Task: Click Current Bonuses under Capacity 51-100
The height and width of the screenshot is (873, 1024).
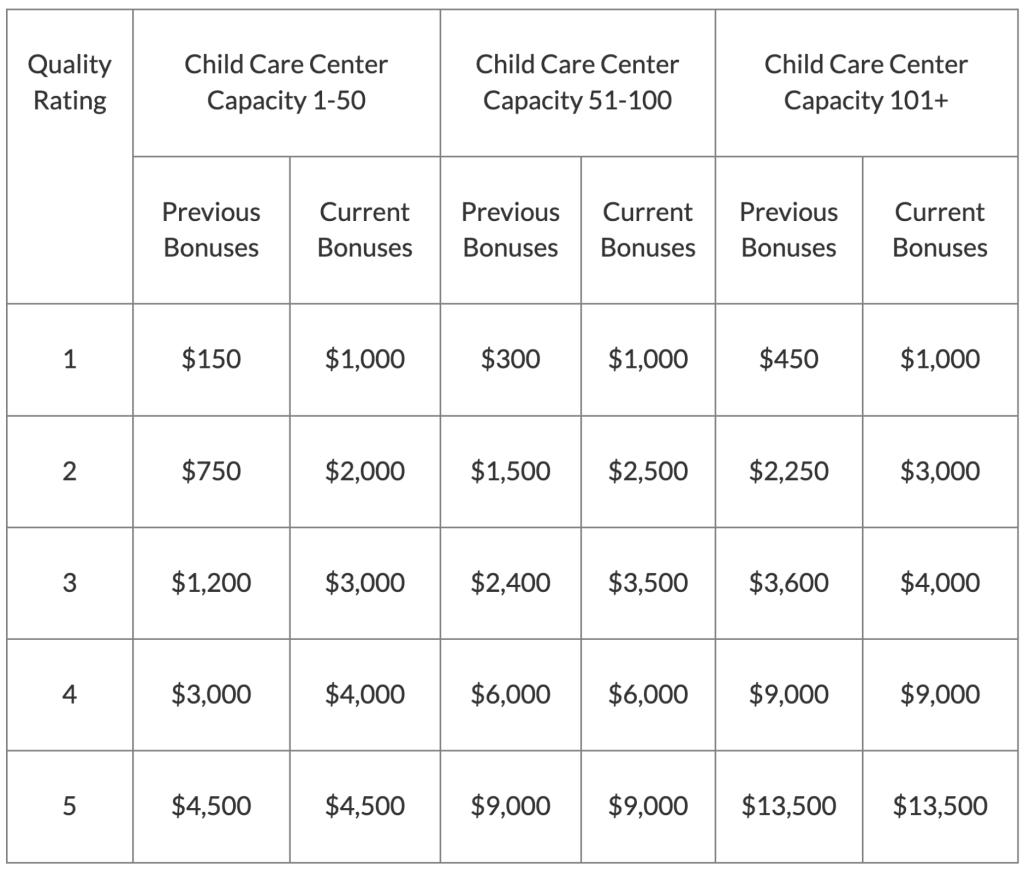Action: pos(648,230)
